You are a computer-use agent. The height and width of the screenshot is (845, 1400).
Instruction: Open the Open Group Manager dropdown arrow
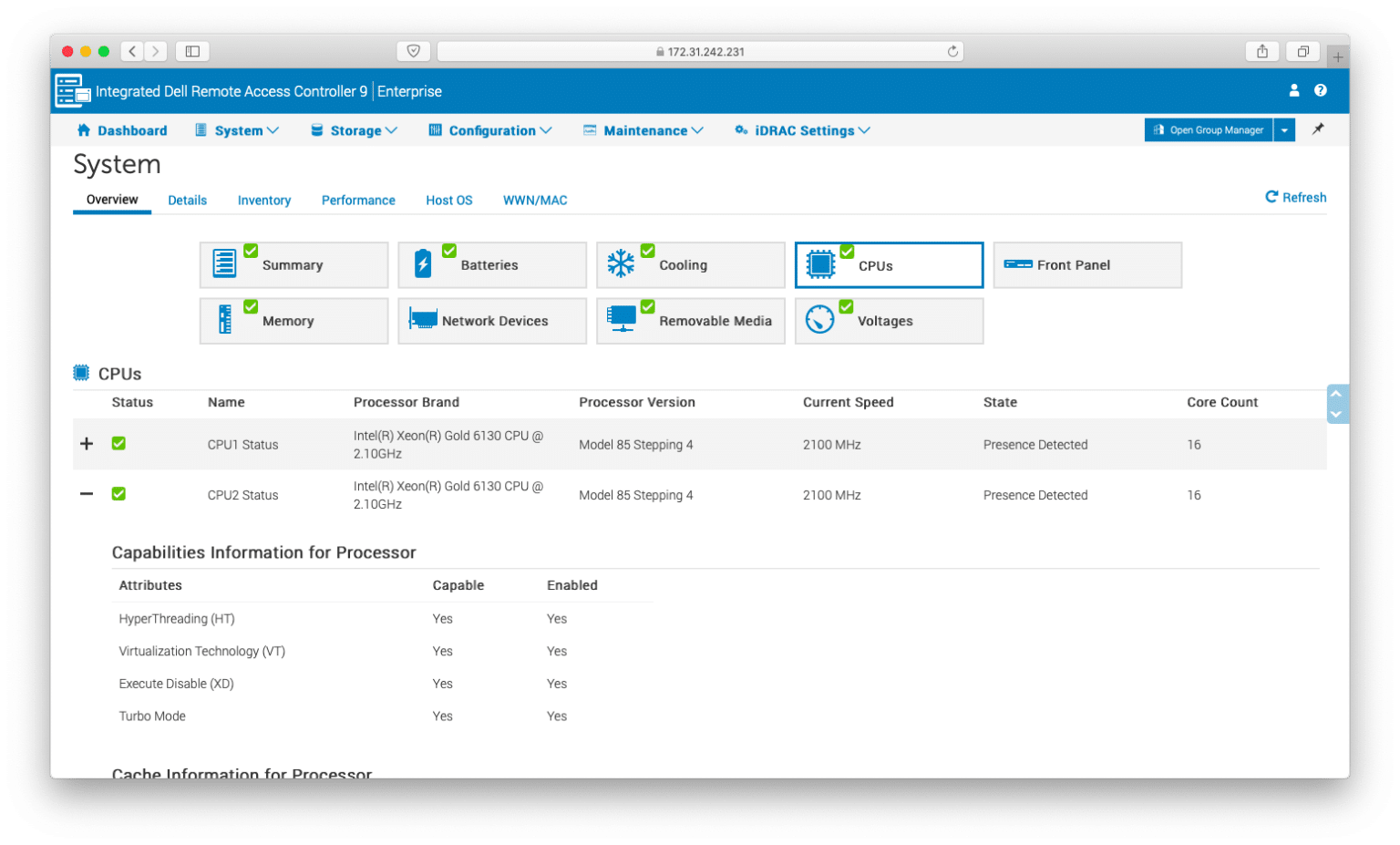1284,130
